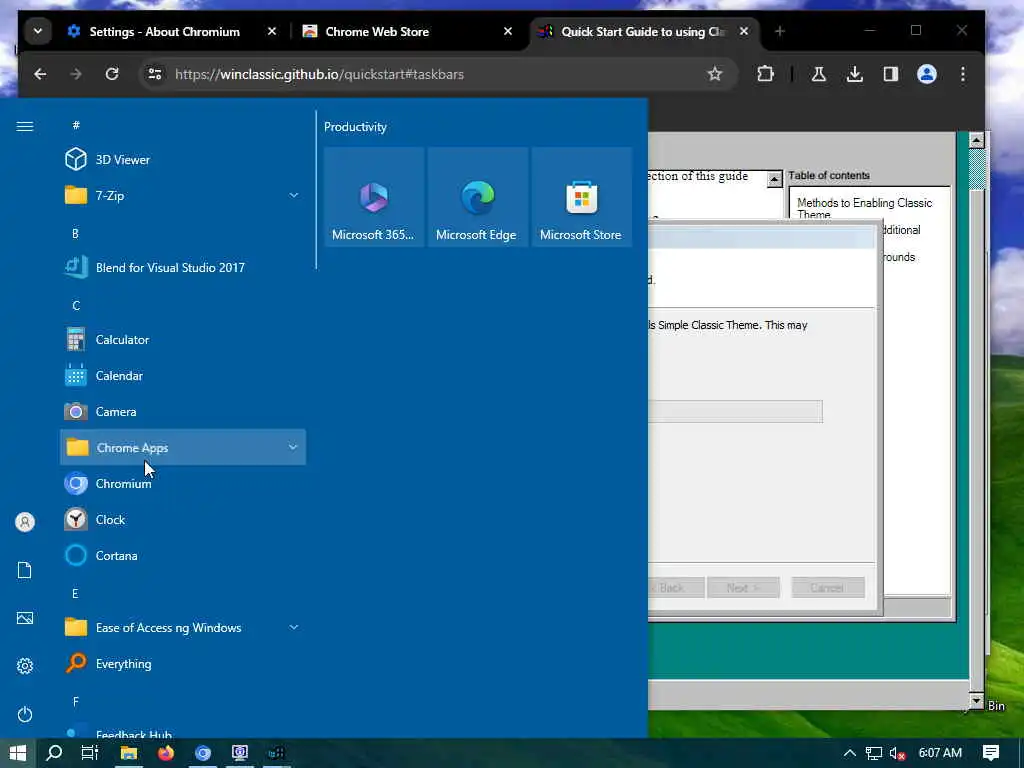Close the Chrome Web Store tab
Screen dimensions: 1024x768
507,31
